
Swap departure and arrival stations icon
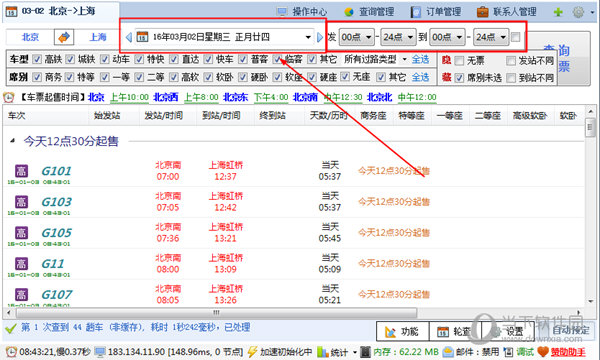64,37
